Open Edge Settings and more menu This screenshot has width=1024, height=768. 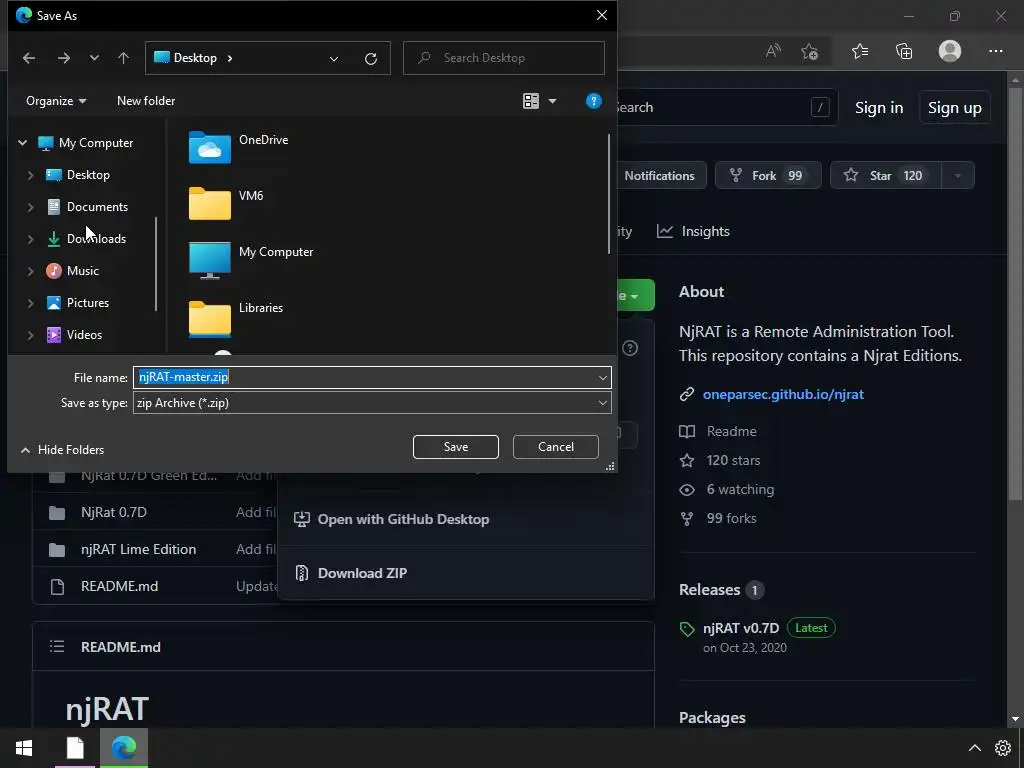[x=995, y=51]
